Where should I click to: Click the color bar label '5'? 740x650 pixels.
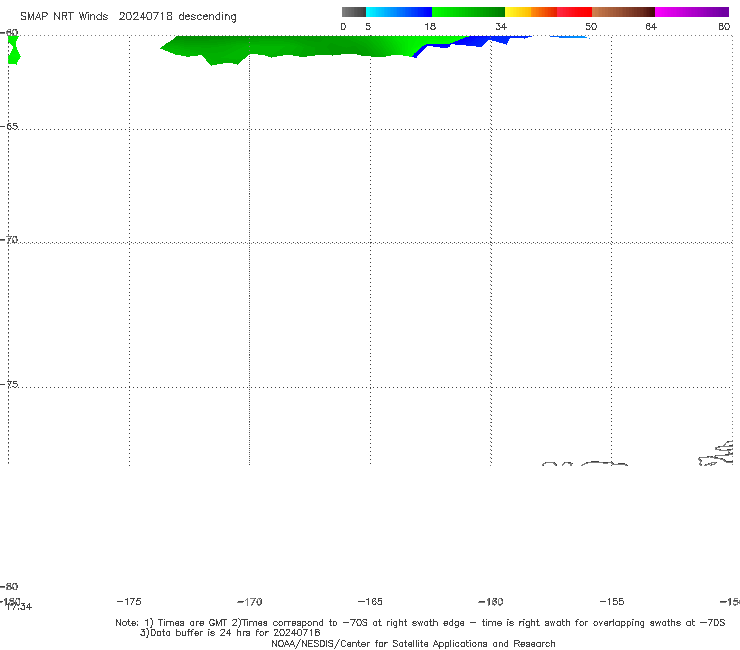(x=368, y=26)
